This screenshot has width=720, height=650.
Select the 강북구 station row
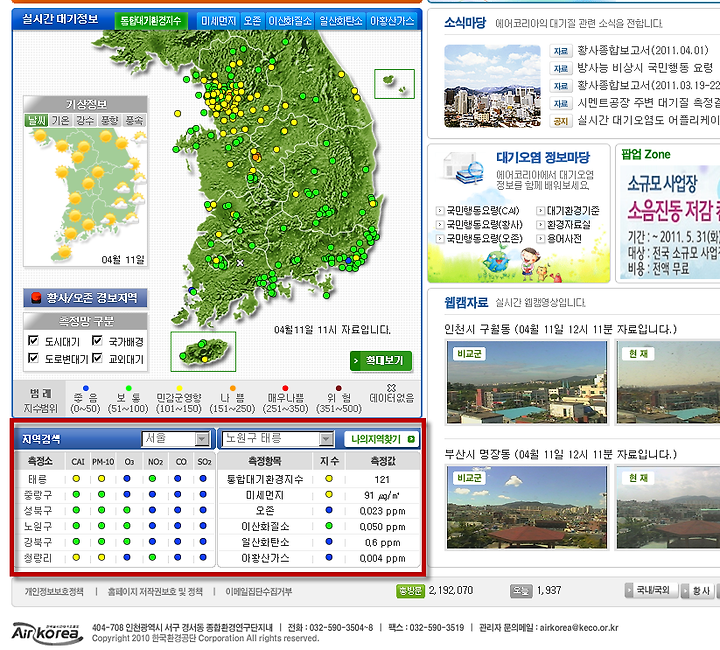tap(115, 542)
